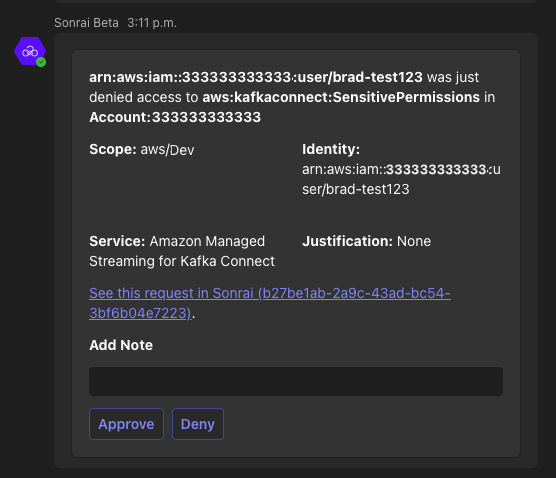Click the green status badge on avatar
556x478 pixels.
click(x=41, y=62)
